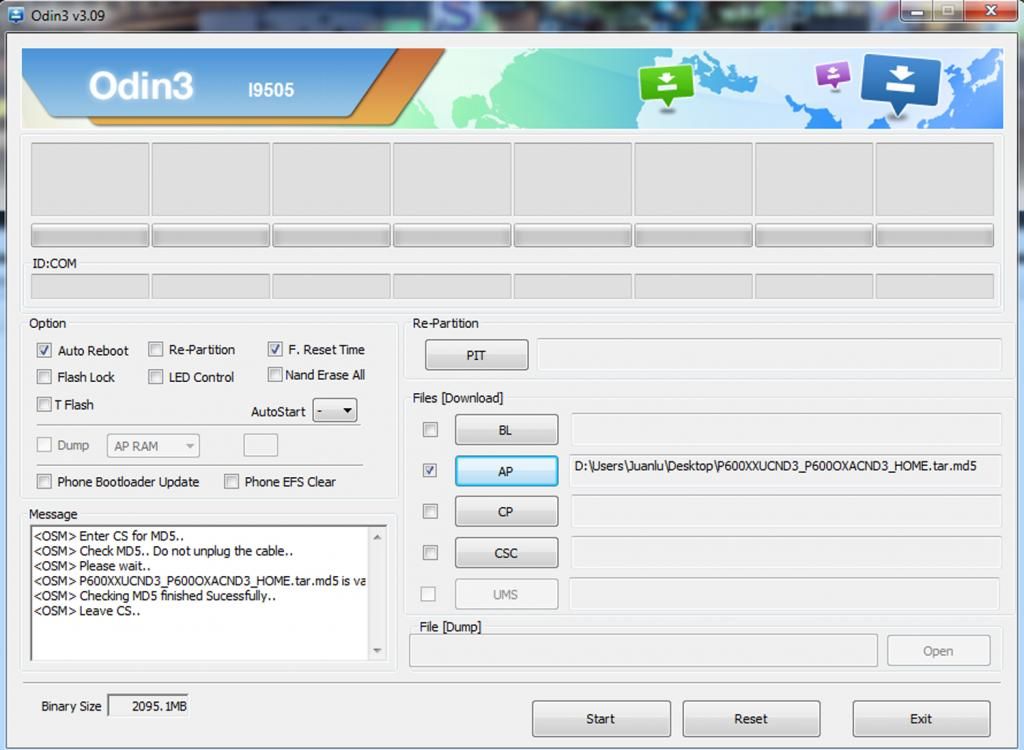Check the box next to BL
The image size is (1024, 750).
(430, 430)
